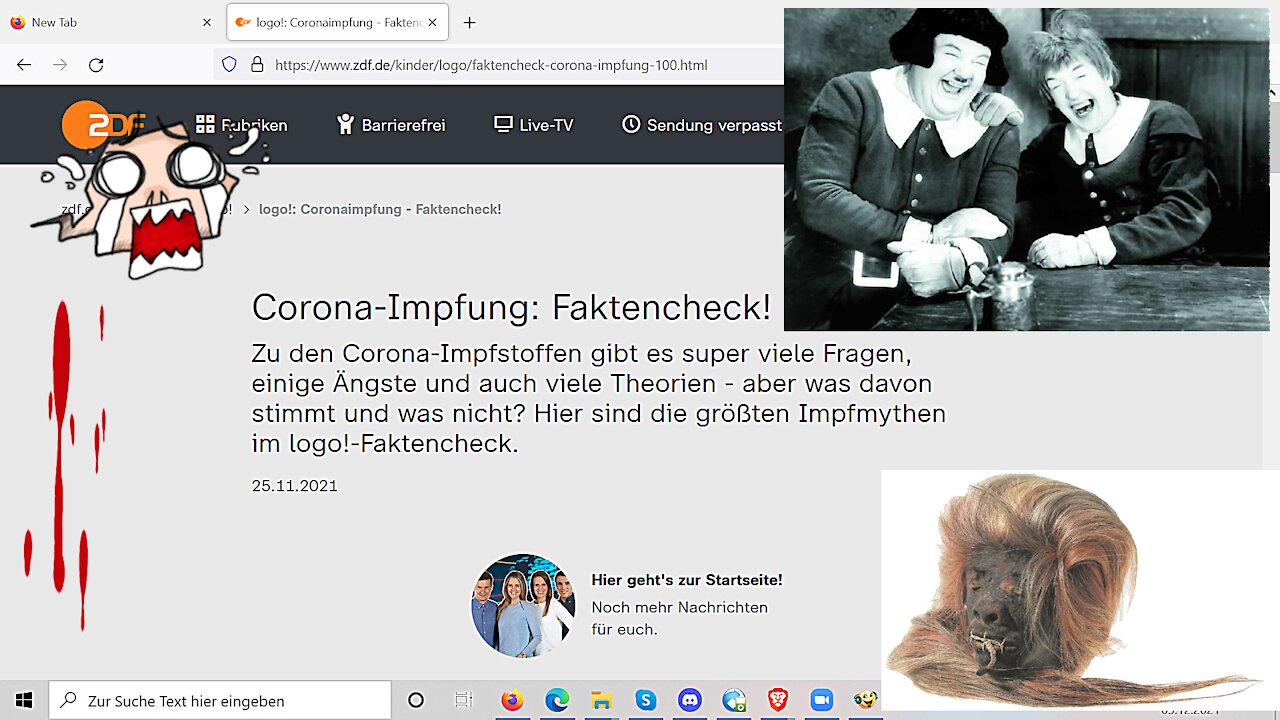Open File Explorer from the taskbar
Screen dimensions: 1280x720
(x=601, y=700)
